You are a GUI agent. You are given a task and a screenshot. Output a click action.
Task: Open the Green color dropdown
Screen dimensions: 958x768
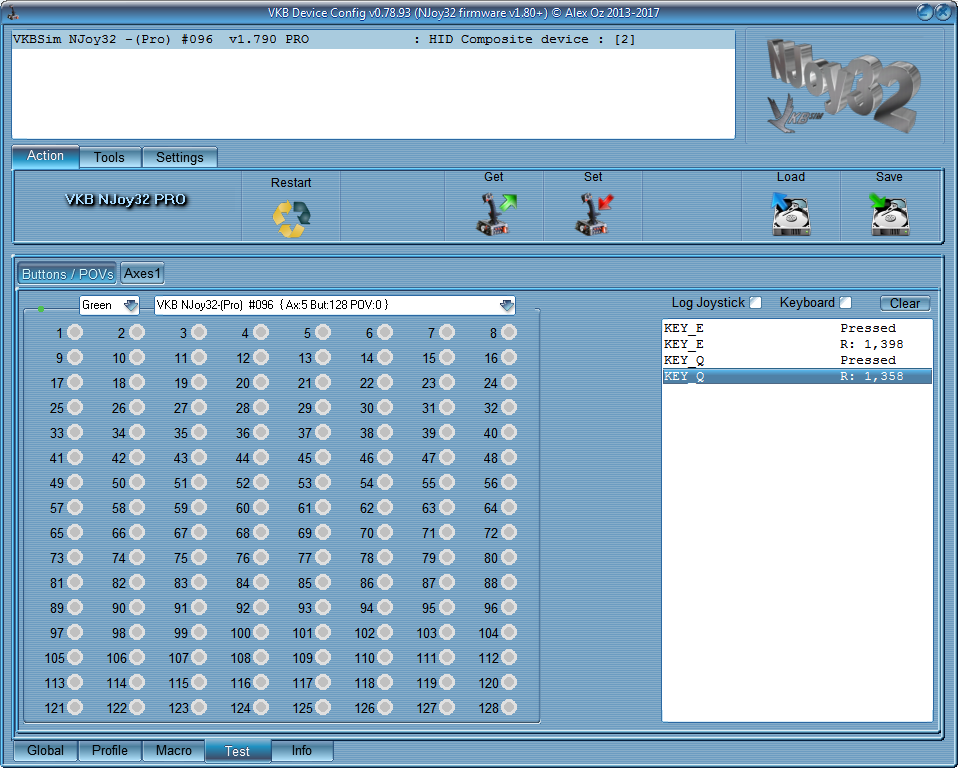[130, 305]
